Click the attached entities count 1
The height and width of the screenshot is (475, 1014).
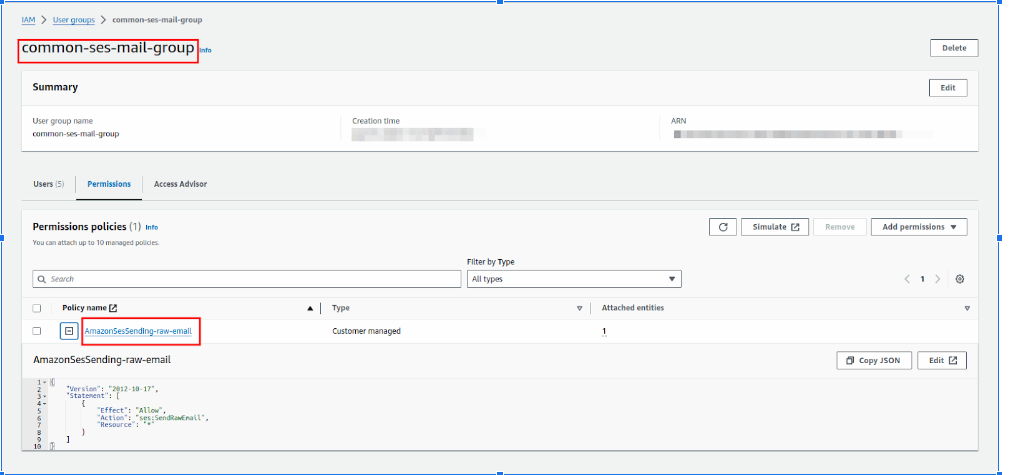point(604,332)
